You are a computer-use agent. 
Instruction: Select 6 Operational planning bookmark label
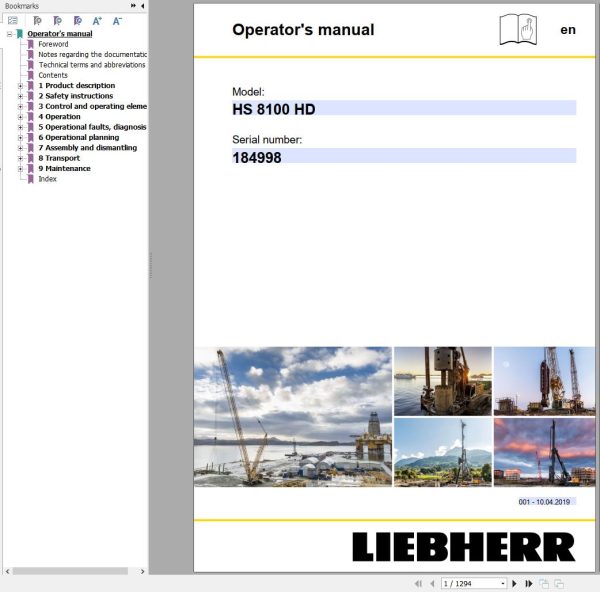(79, 137)
